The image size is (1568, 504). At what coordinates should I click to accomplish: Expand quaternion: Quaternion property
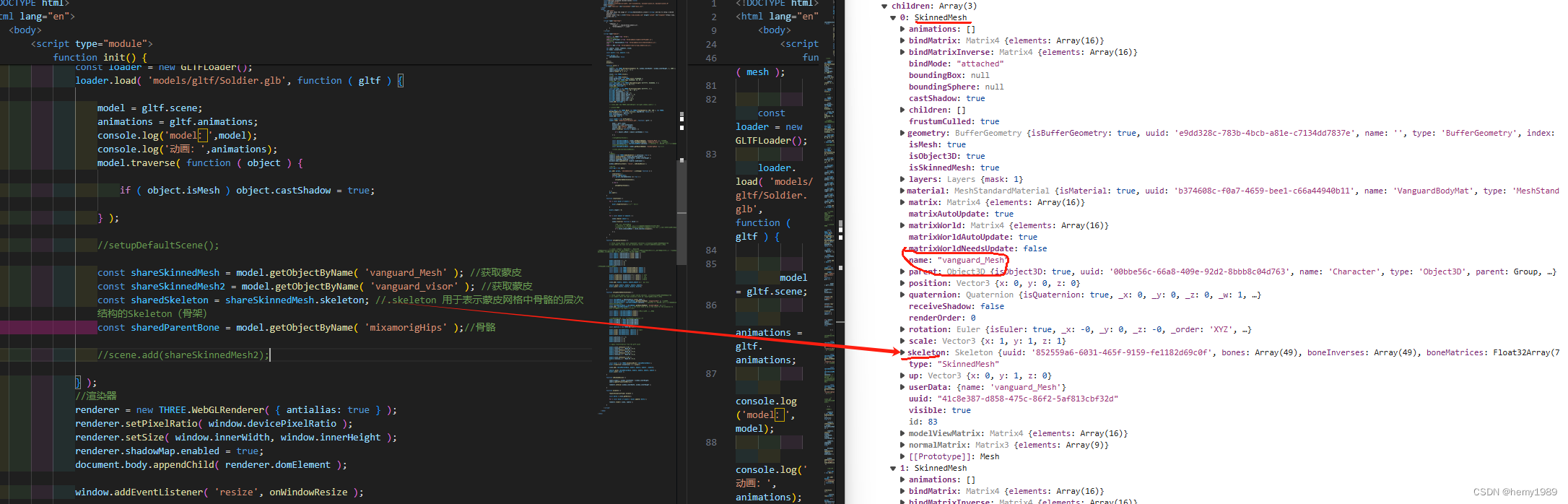tap(902, 295)
